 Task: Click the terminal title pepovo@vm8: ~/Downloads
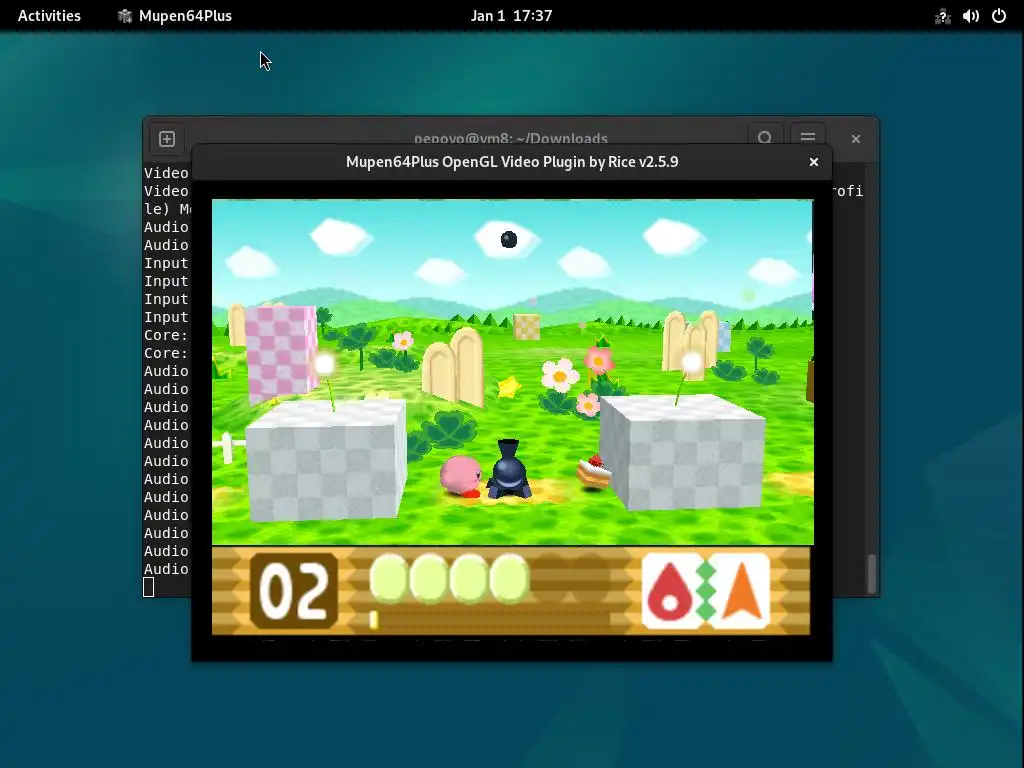[x=511, y=138]
